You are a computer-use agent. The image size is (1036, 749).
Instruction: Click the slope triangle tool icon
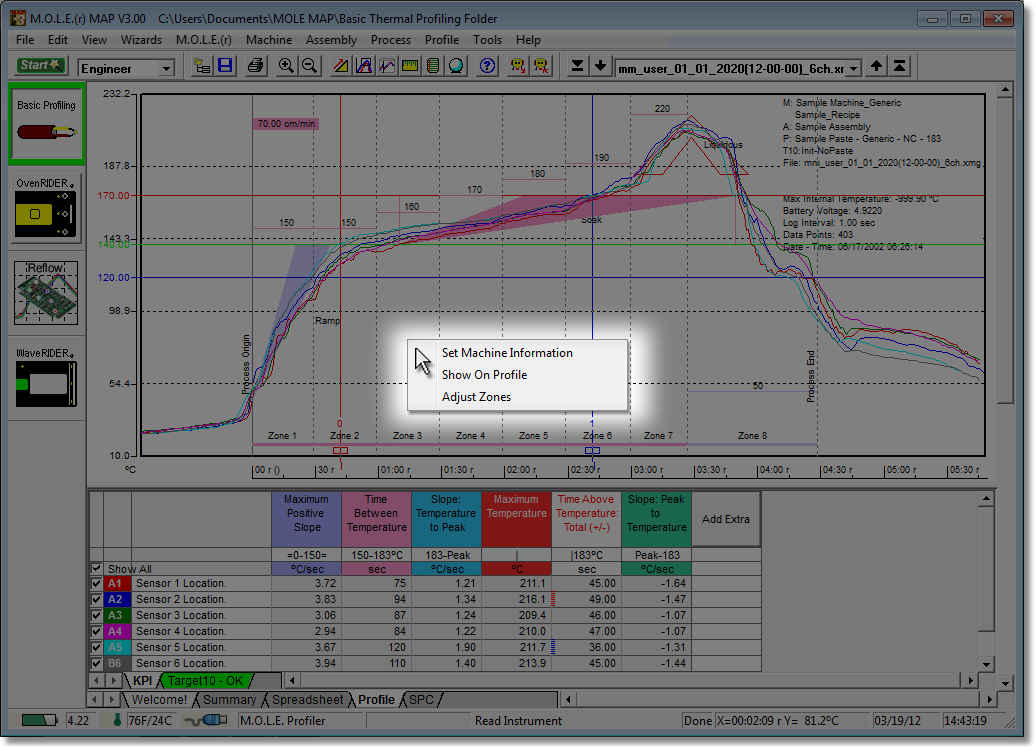[341, 66]
